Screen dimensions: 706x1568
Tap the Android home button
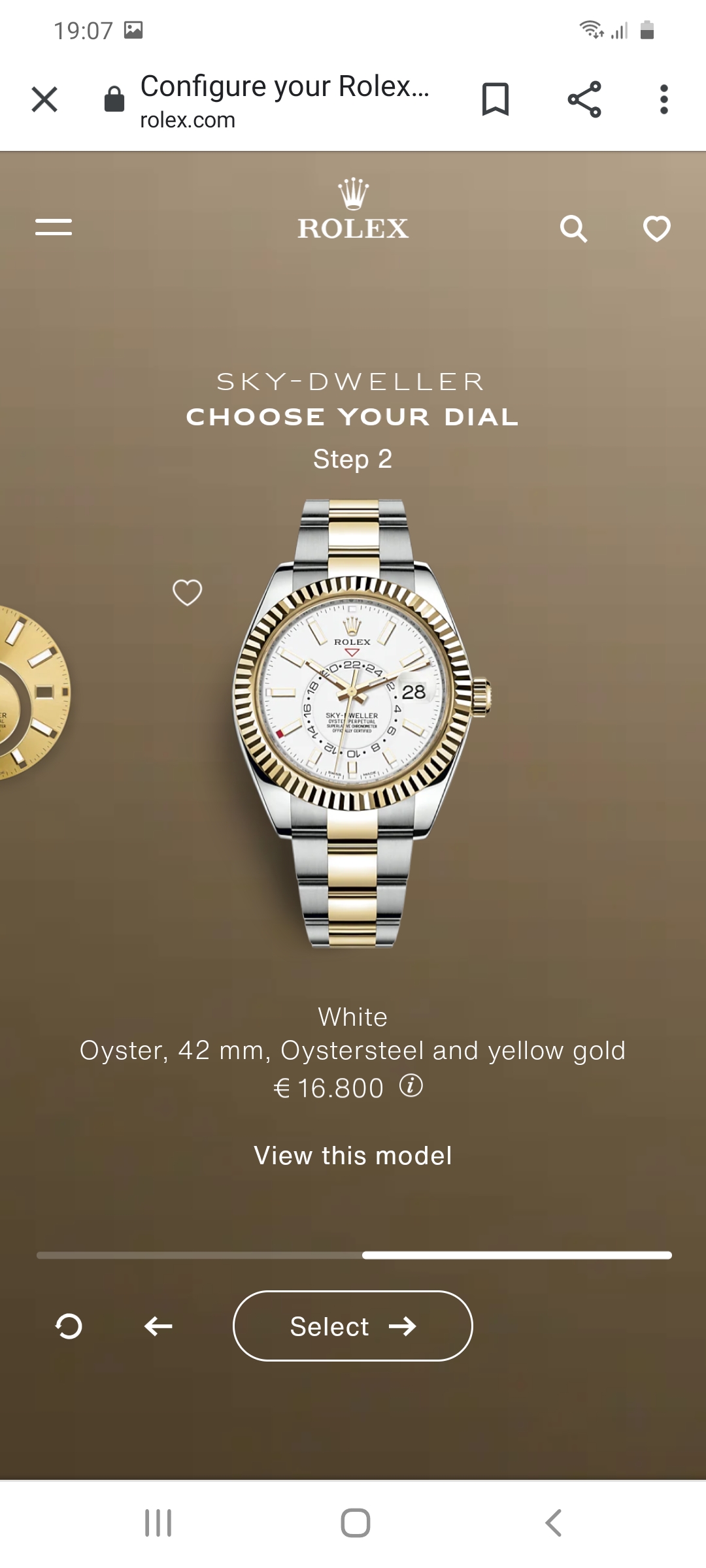356,1523
